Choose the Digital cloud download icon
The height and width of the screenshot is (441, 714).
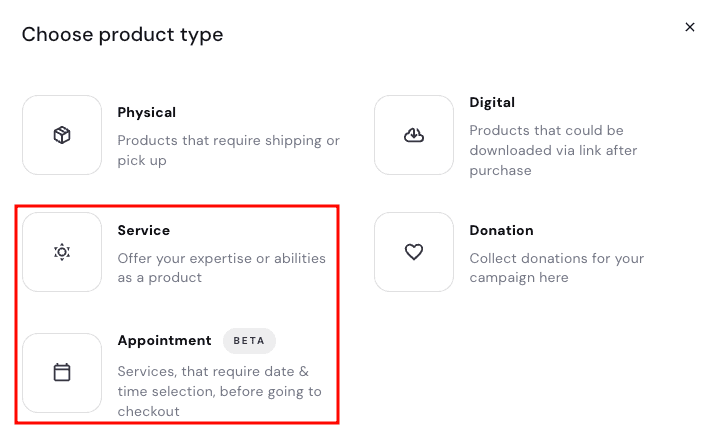(414, 135)
